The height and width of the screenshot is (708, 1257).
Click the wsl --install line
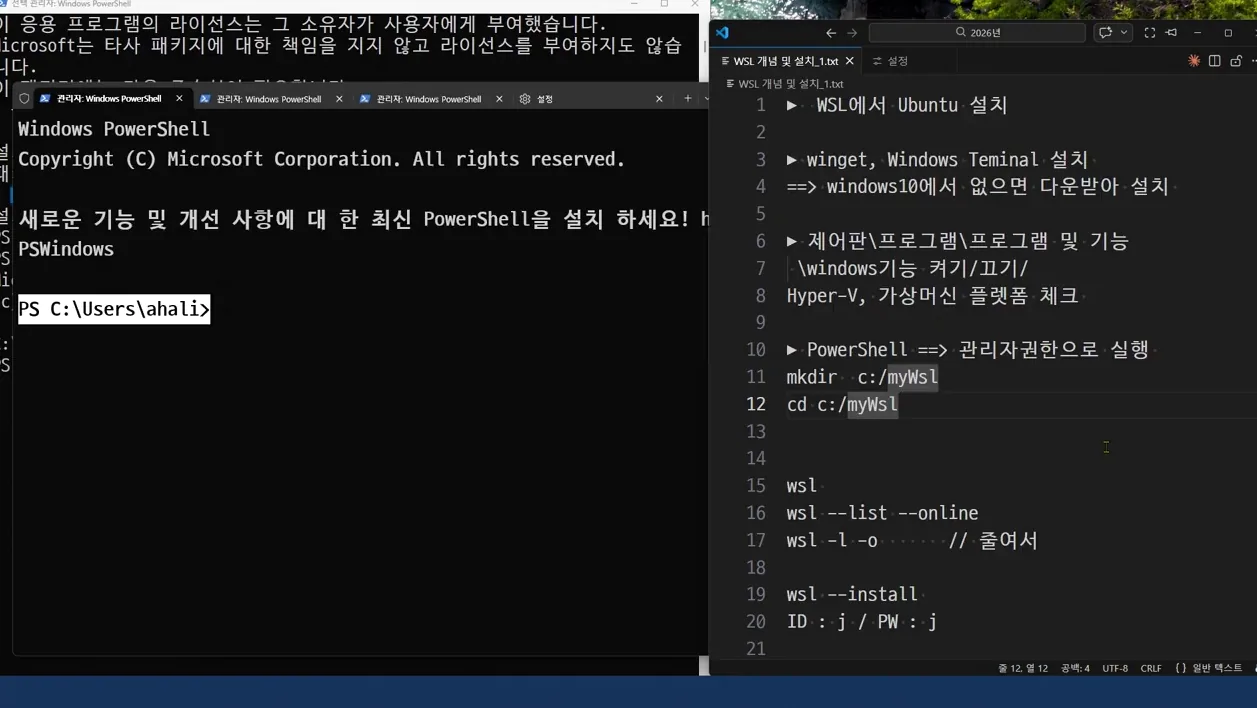click(852, 594)
